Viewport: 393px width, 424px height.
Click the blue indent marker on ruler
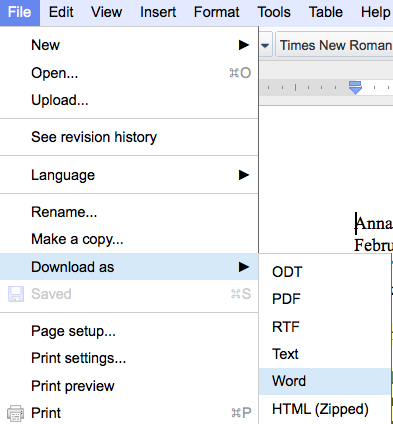coord(355,88)
